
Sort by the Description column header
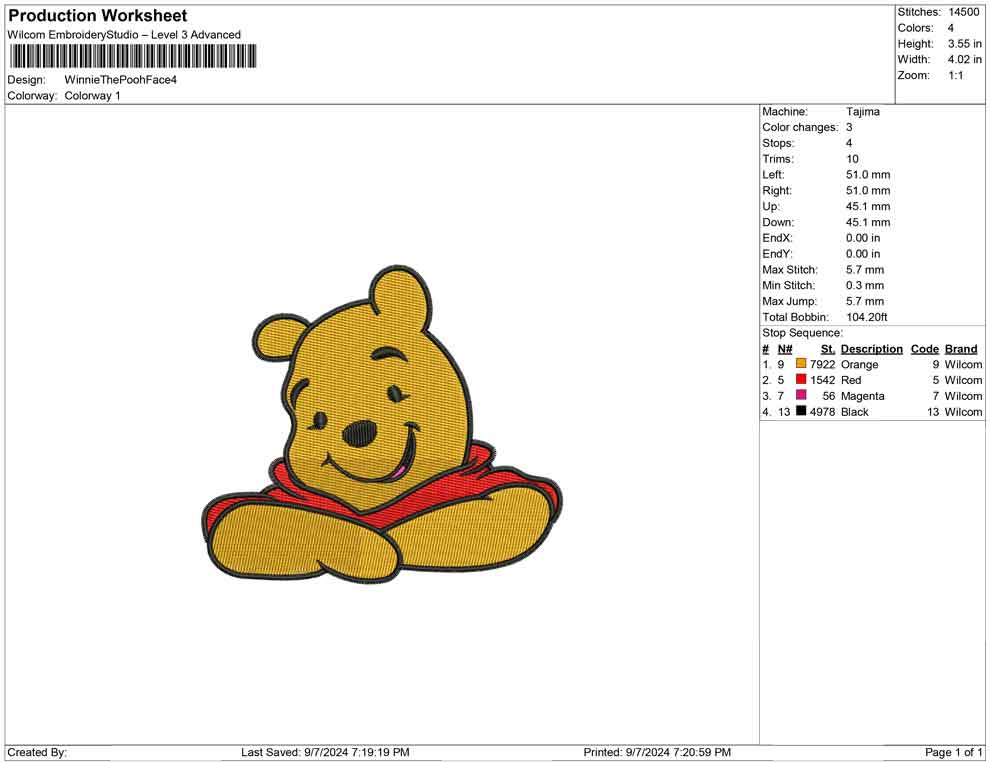[x=871, y=348]
